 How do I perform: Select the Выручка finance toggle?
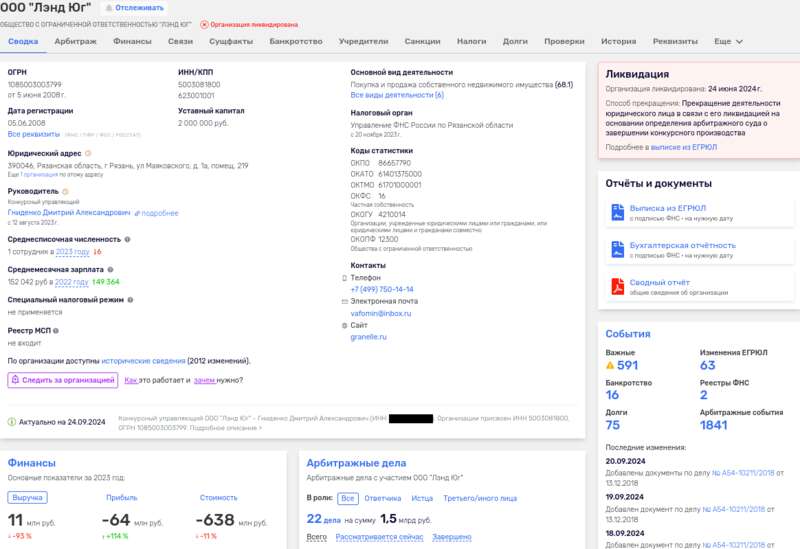click(x=28, y=497)
